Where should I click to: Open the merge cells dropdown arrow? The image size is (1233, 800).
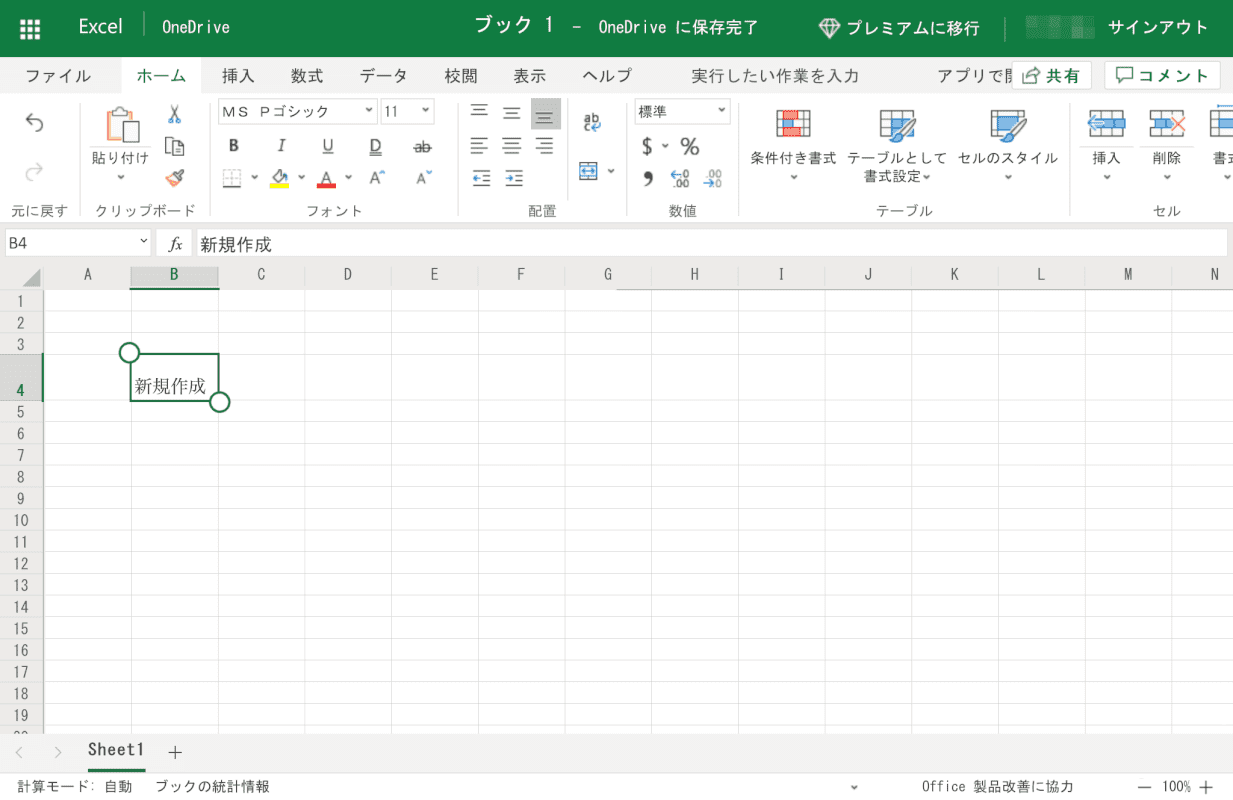click(609, 171)
